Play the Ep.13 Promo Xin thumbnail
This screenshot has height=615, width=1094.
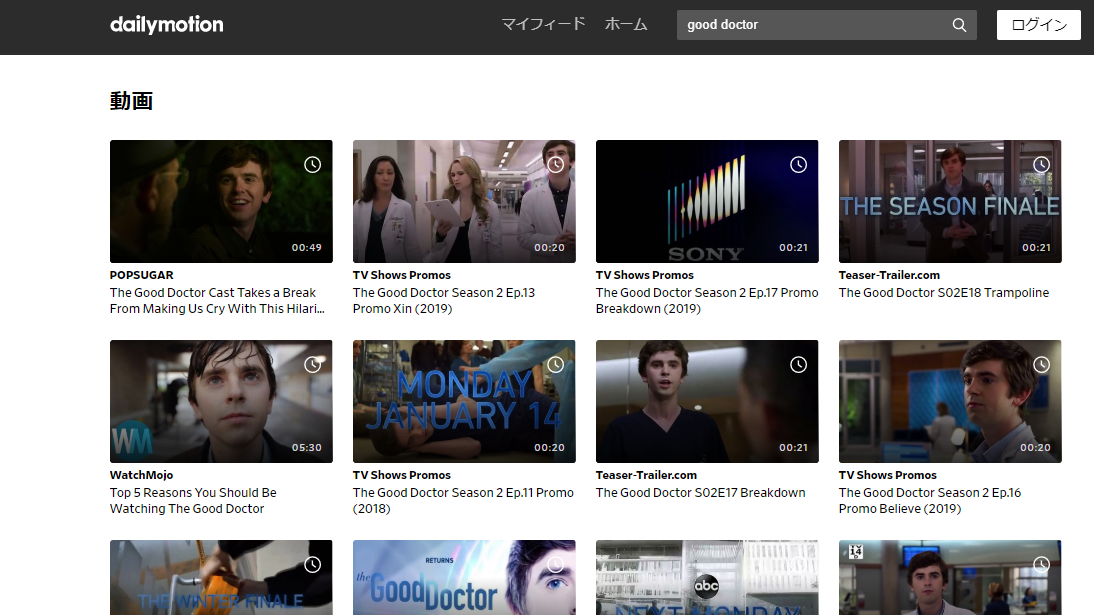click(464, 202)
